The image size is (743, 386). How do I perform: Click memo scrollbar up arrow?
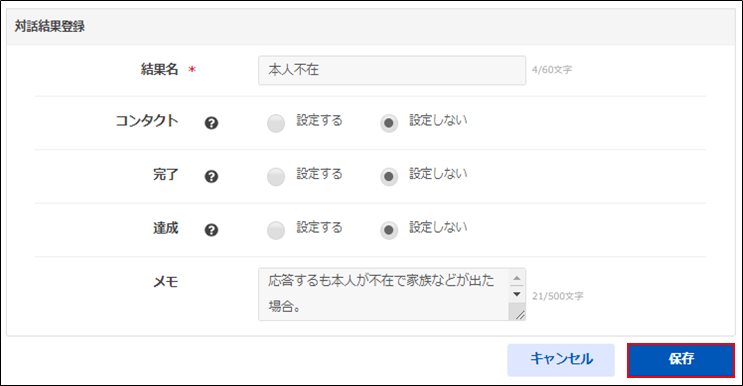point(517,278)
